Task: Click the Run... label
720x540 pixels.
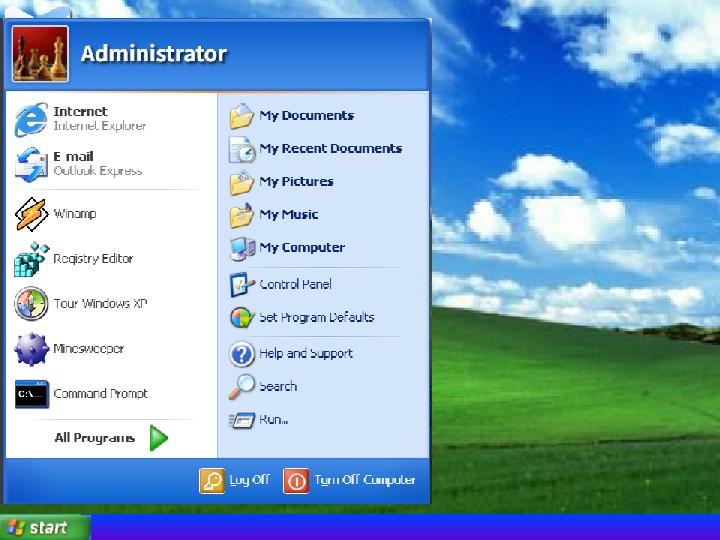Action: [x=274, y=420]
